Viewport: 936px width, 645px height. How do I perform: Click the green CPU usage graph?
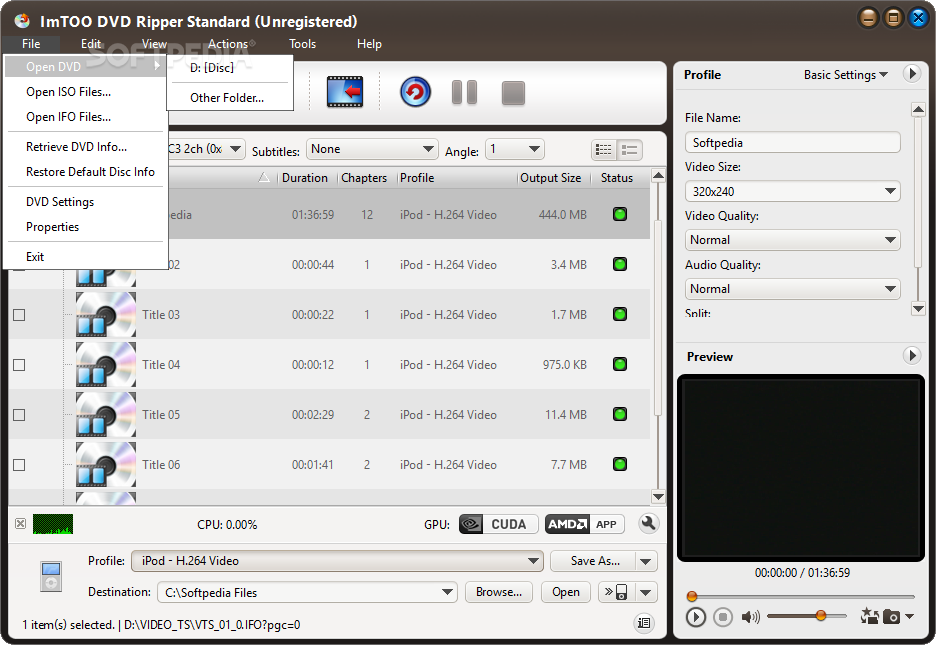click(x=53, y=524)
